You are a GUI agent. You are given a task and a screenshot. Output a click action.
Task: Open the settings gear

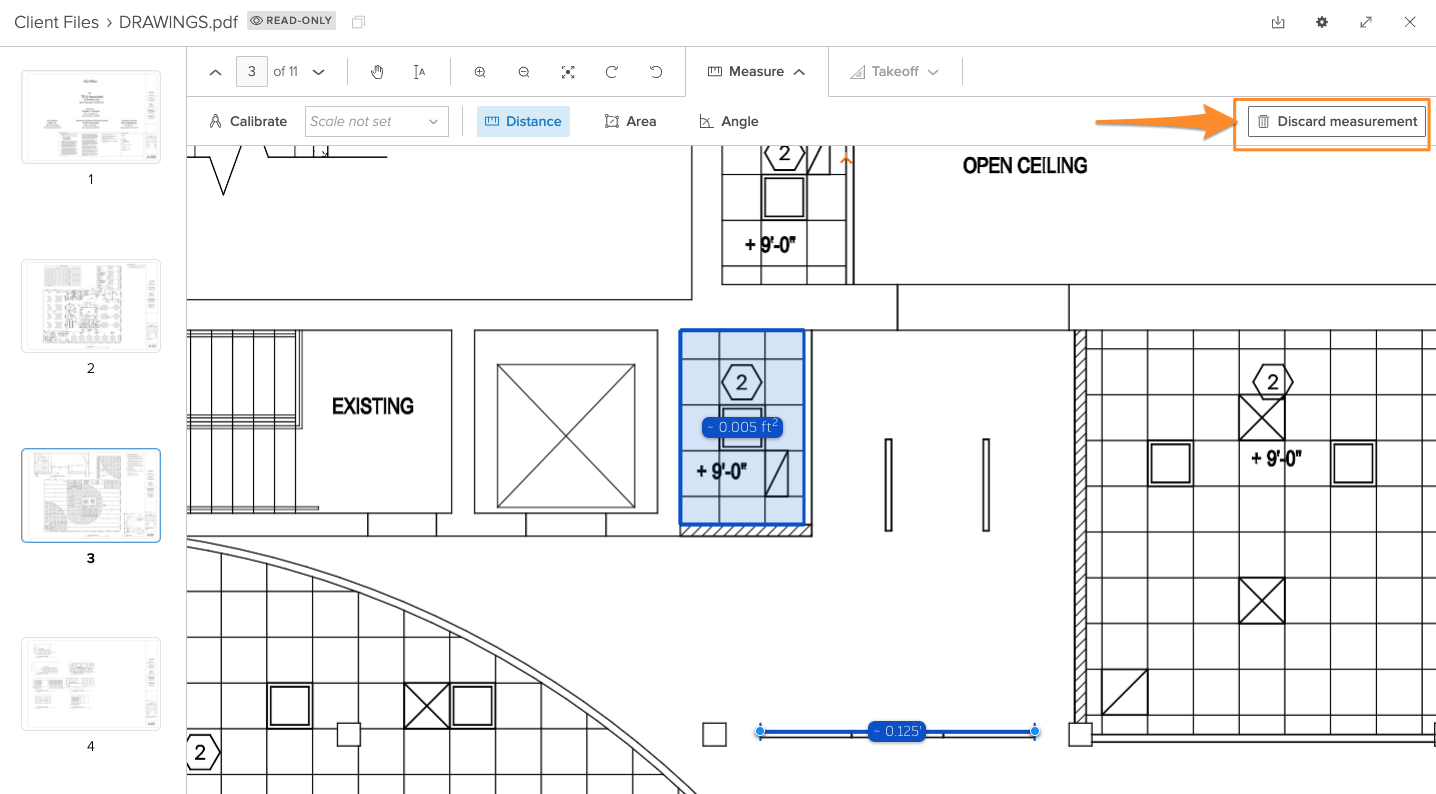pos(1322,22)
